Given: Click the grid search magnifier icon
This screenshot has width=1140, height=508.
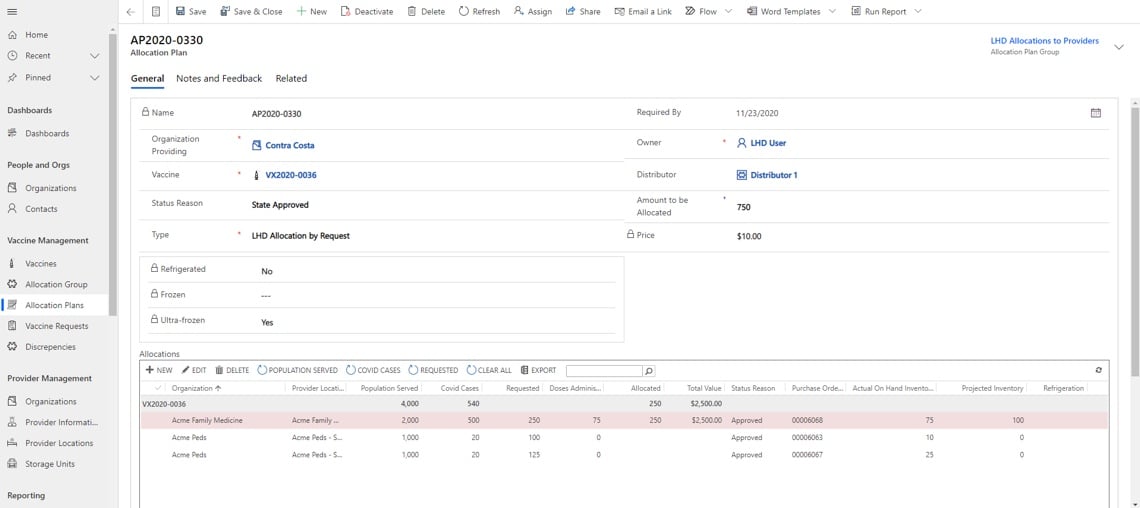Looking at the screenshot, I should [x=649, y=371].
